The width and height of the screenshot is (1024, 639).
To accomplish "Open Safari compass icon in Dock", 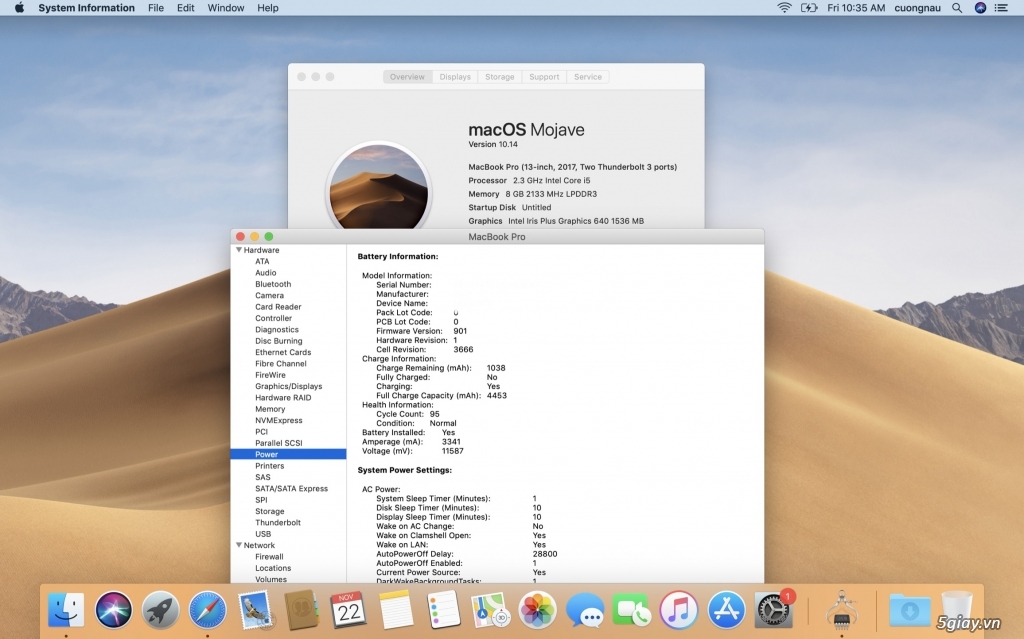I will (208, 610).
